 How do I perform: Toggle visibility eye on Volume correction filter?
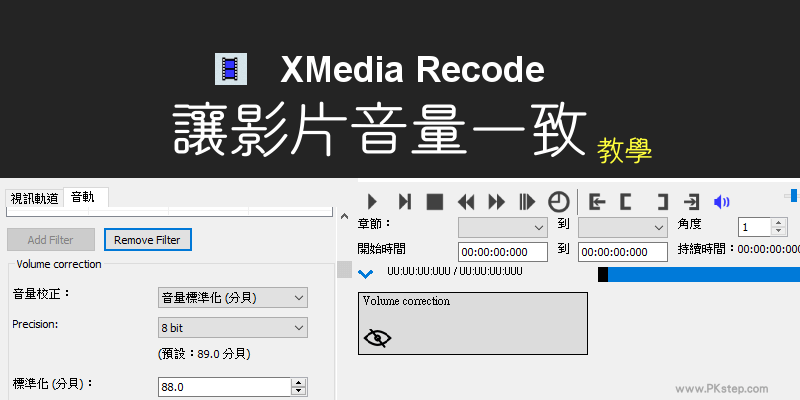click(x=377, y=338)
